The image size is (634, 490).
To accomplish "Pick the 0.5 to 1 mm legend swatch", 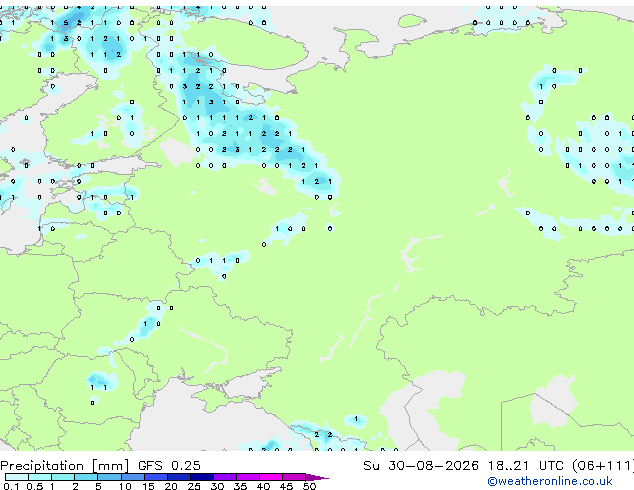I will tap(40, 477).
